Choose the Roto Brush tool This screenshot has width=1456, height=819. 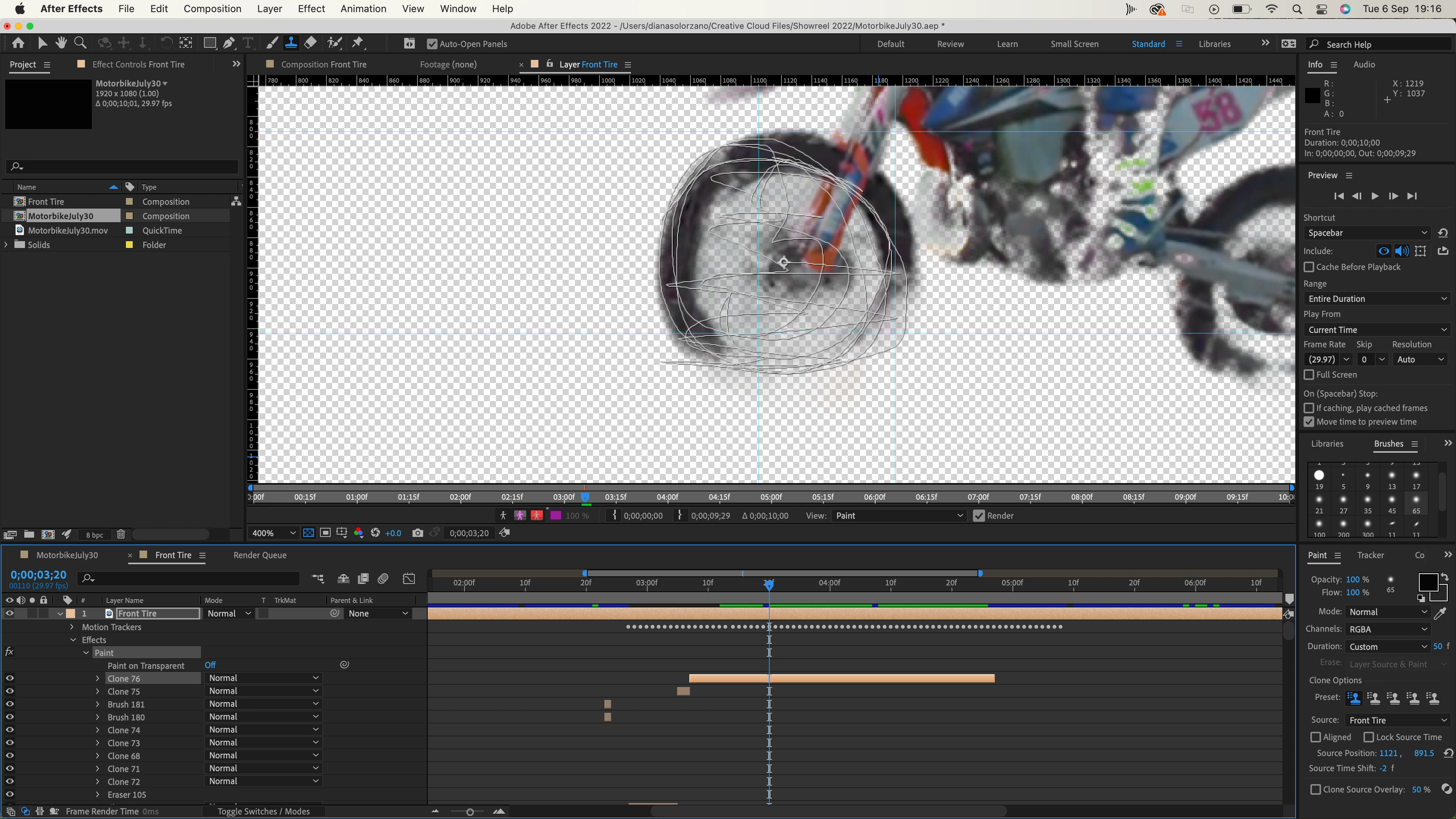334,43
